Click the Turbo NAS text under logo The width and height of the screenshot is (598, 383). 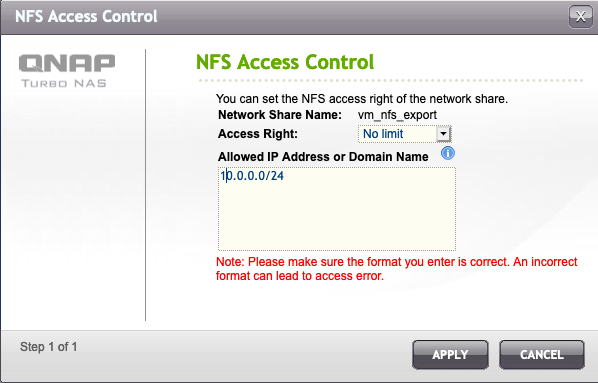coord(64,83)
